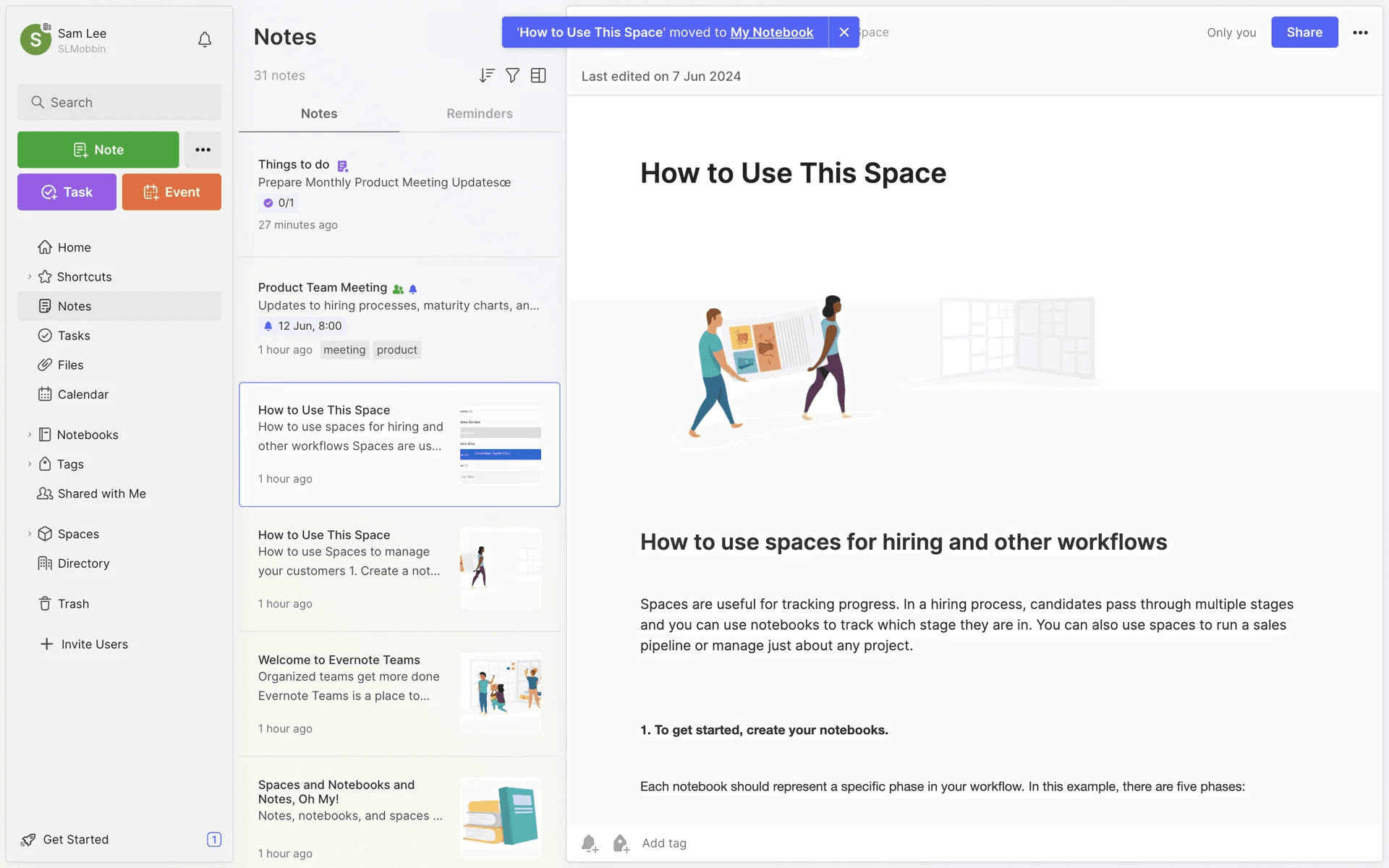The image size is (1389, 868).
Task: Expand the Tags section chevron
Action: pos(30,464)
